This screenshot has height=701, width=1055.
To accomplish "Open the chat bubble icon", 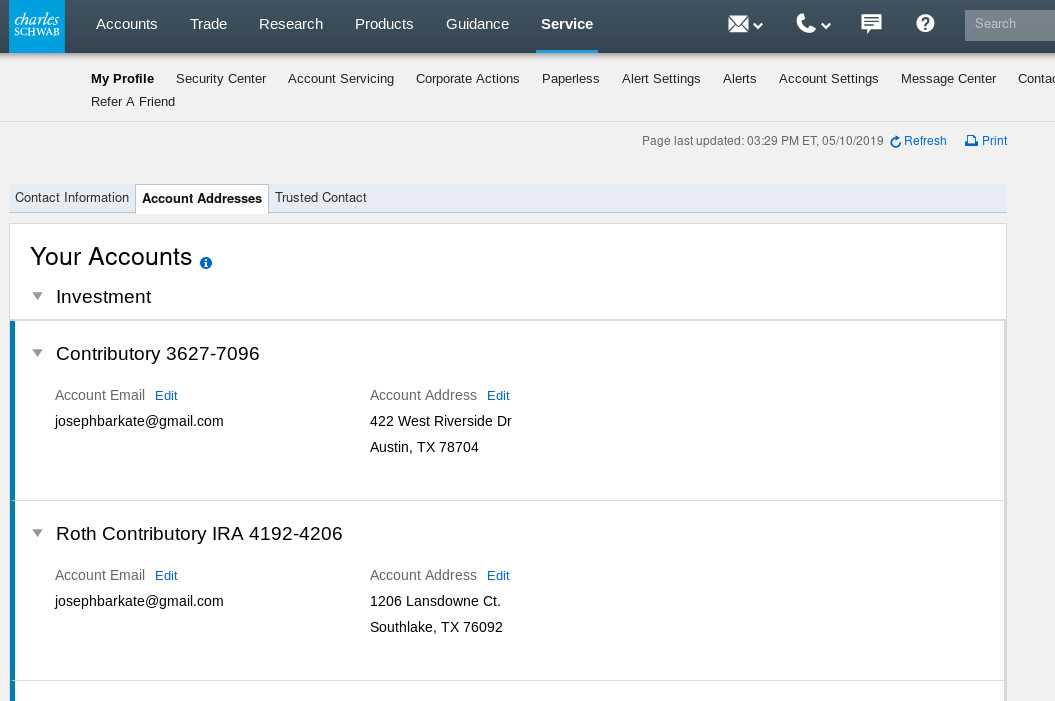I will (x=871, y=24).
